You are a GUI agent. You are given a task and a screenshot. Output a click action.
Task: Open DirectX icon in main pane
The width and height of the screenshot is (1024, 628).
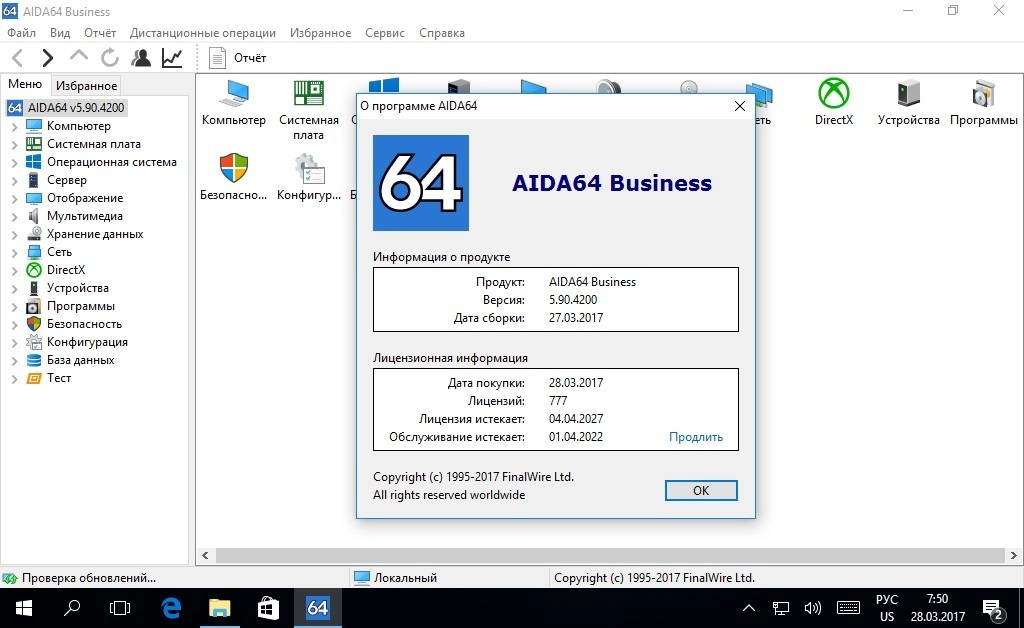pyautogui.click(x=834, y=102)
